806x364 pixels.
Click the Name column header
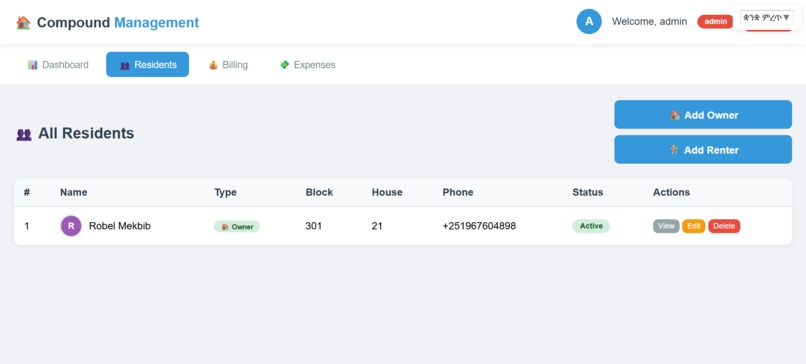coord(74,192)
